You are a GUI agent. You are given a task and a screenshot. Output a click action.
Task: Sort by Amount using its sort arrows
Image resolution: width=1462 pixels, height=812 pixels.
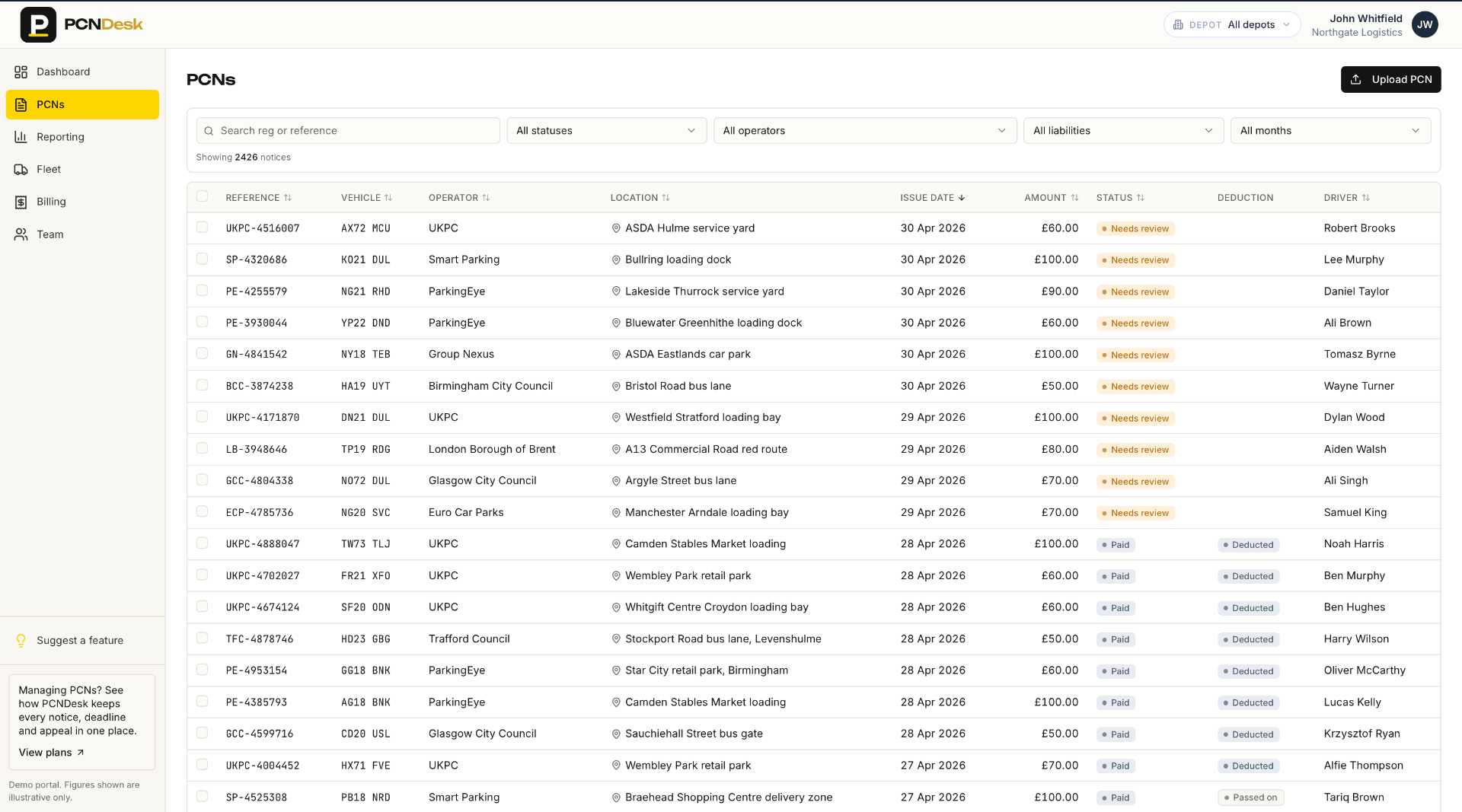tap(1074, 198)
